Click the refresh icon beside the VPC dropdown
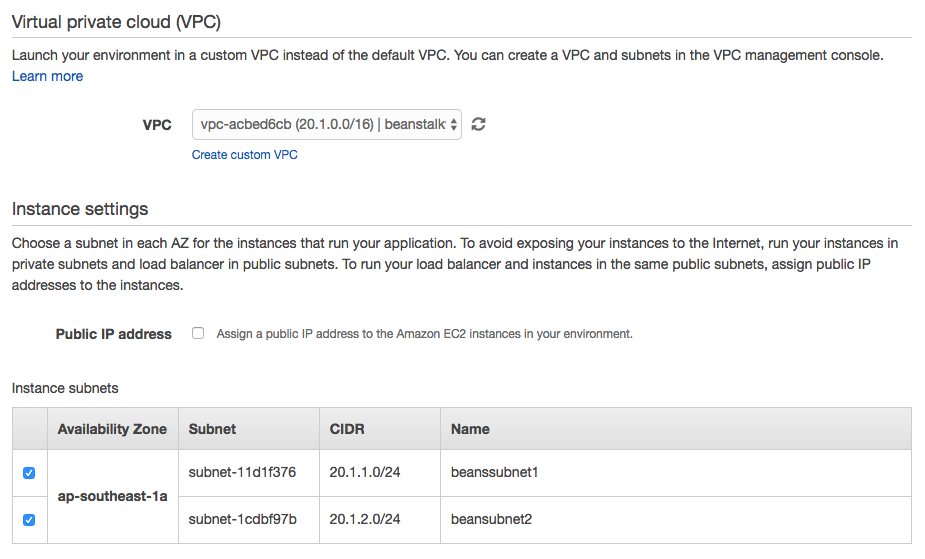 click(479, 125)
